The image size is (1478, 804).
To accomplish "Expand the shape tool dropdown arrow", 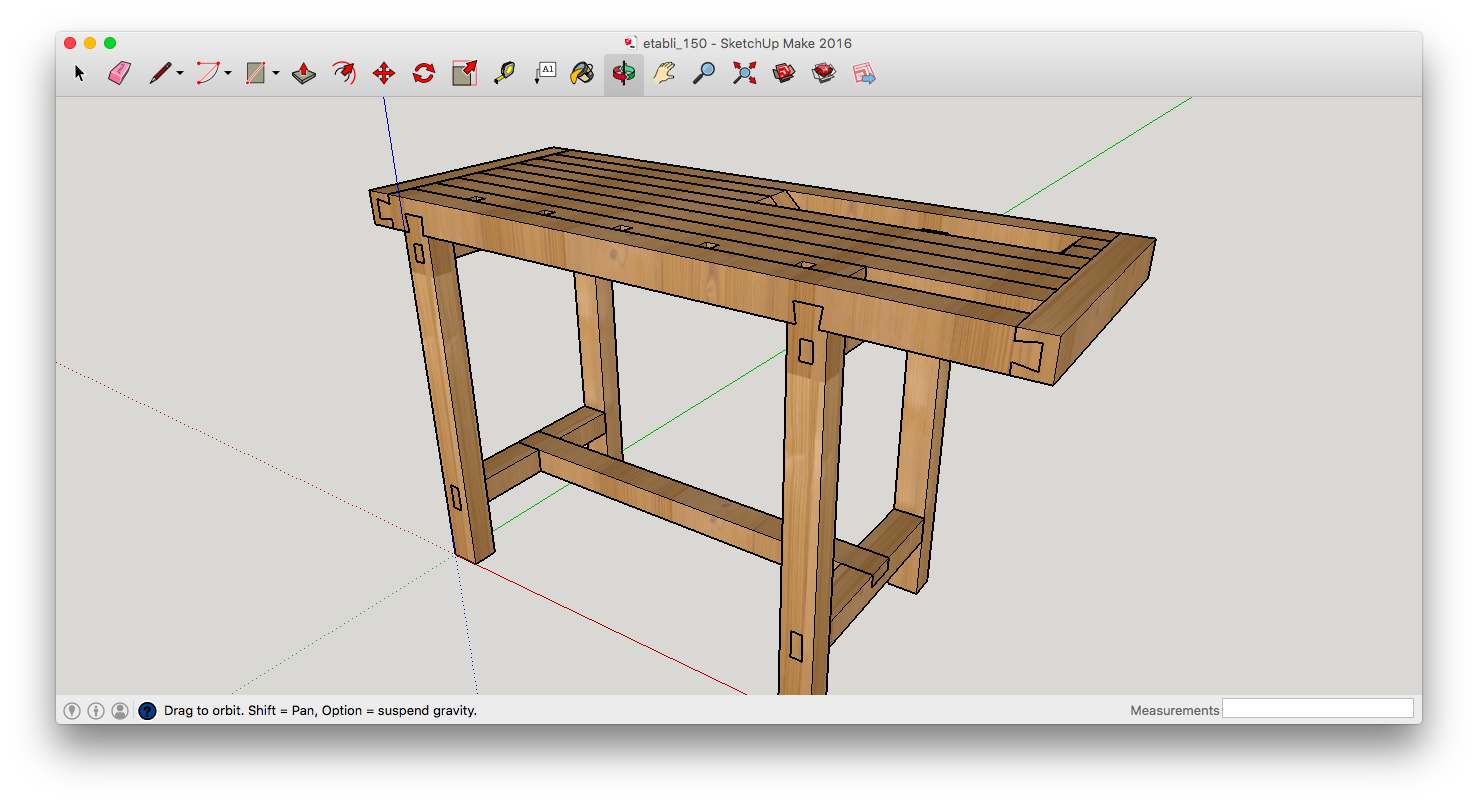I will [x=275, y=73].
